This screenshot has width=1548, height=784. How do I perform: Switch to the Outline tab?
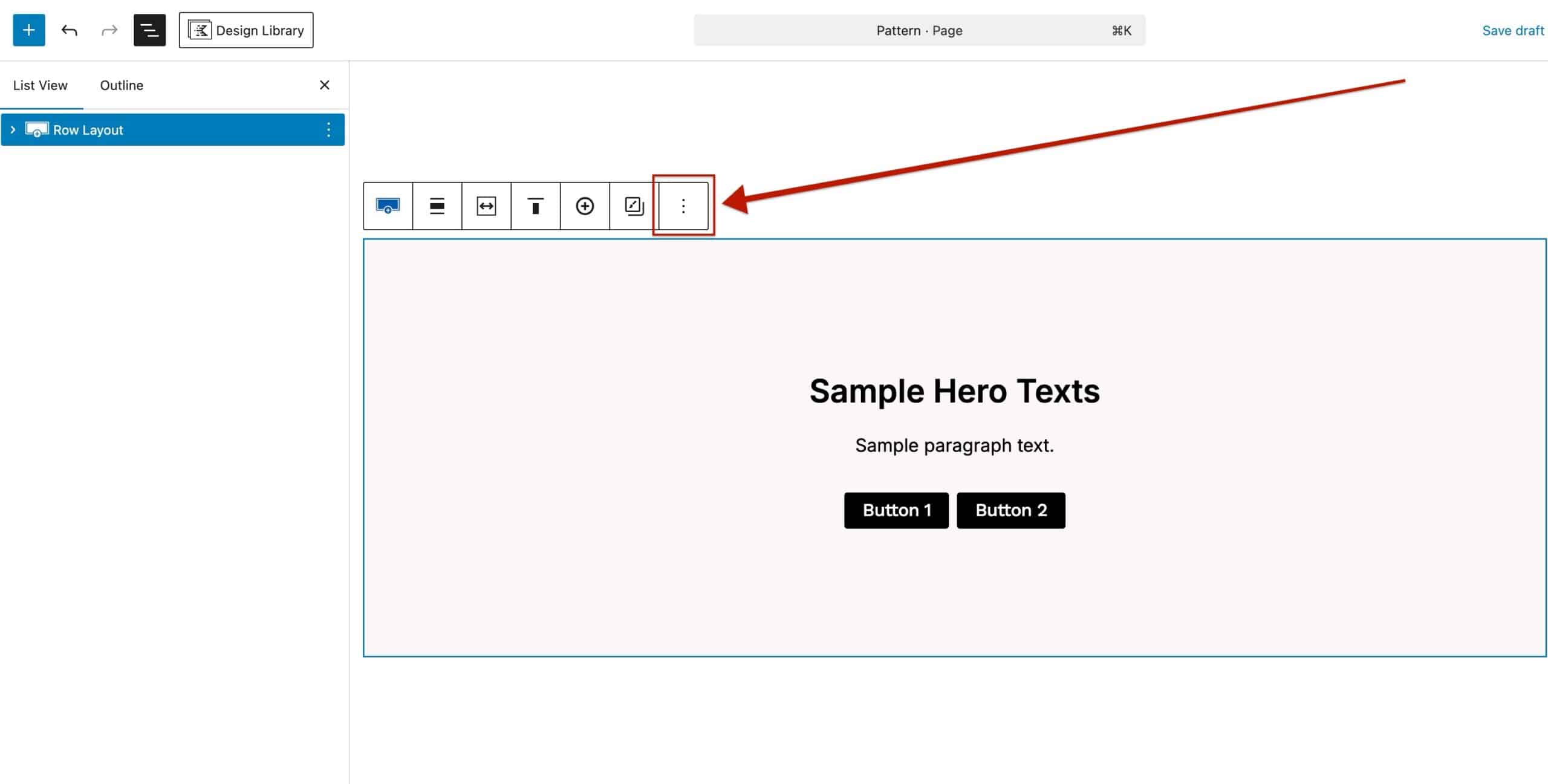click(121, 85)
